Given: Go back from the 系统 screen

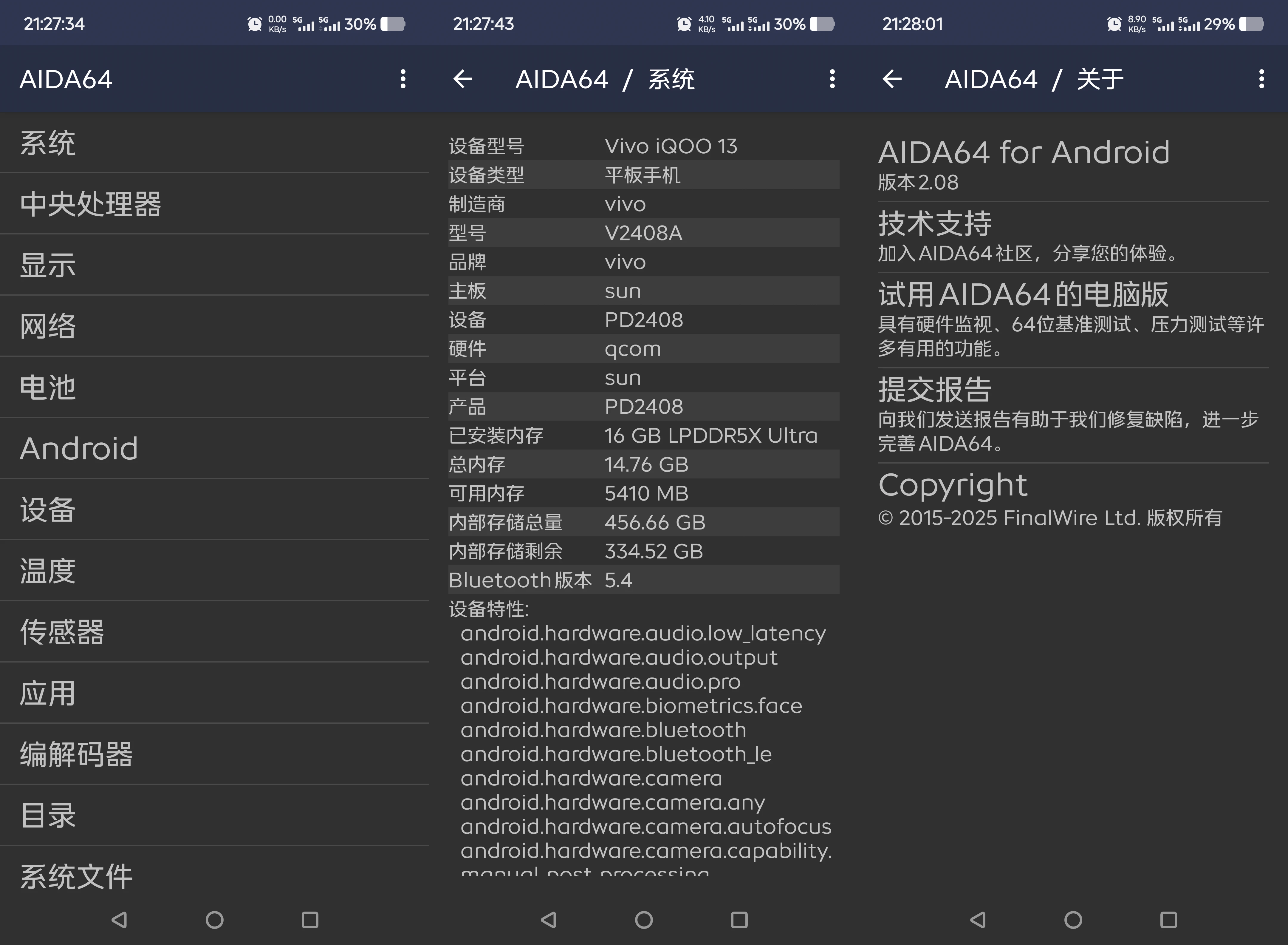Looking at the screenshot, I should point(462,79).
